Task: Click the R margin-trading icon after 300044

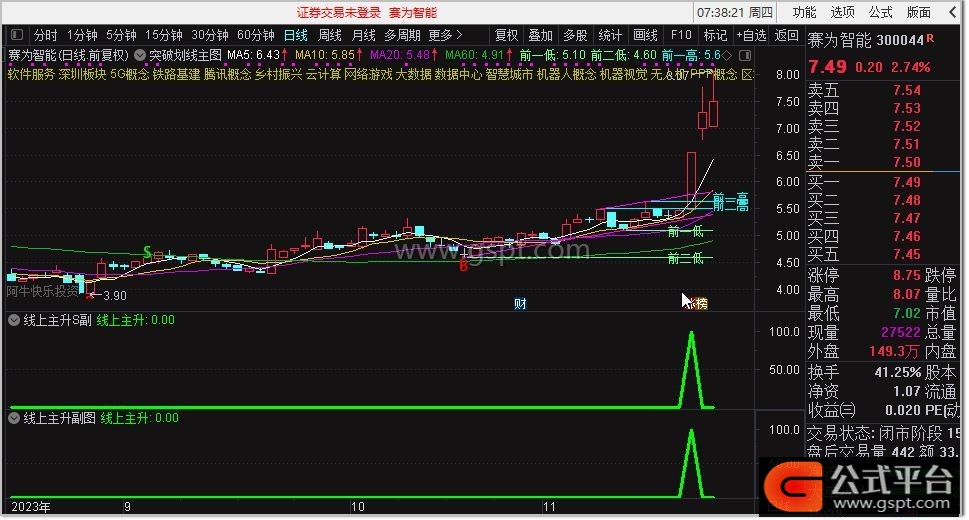Action: click(930, 38)
